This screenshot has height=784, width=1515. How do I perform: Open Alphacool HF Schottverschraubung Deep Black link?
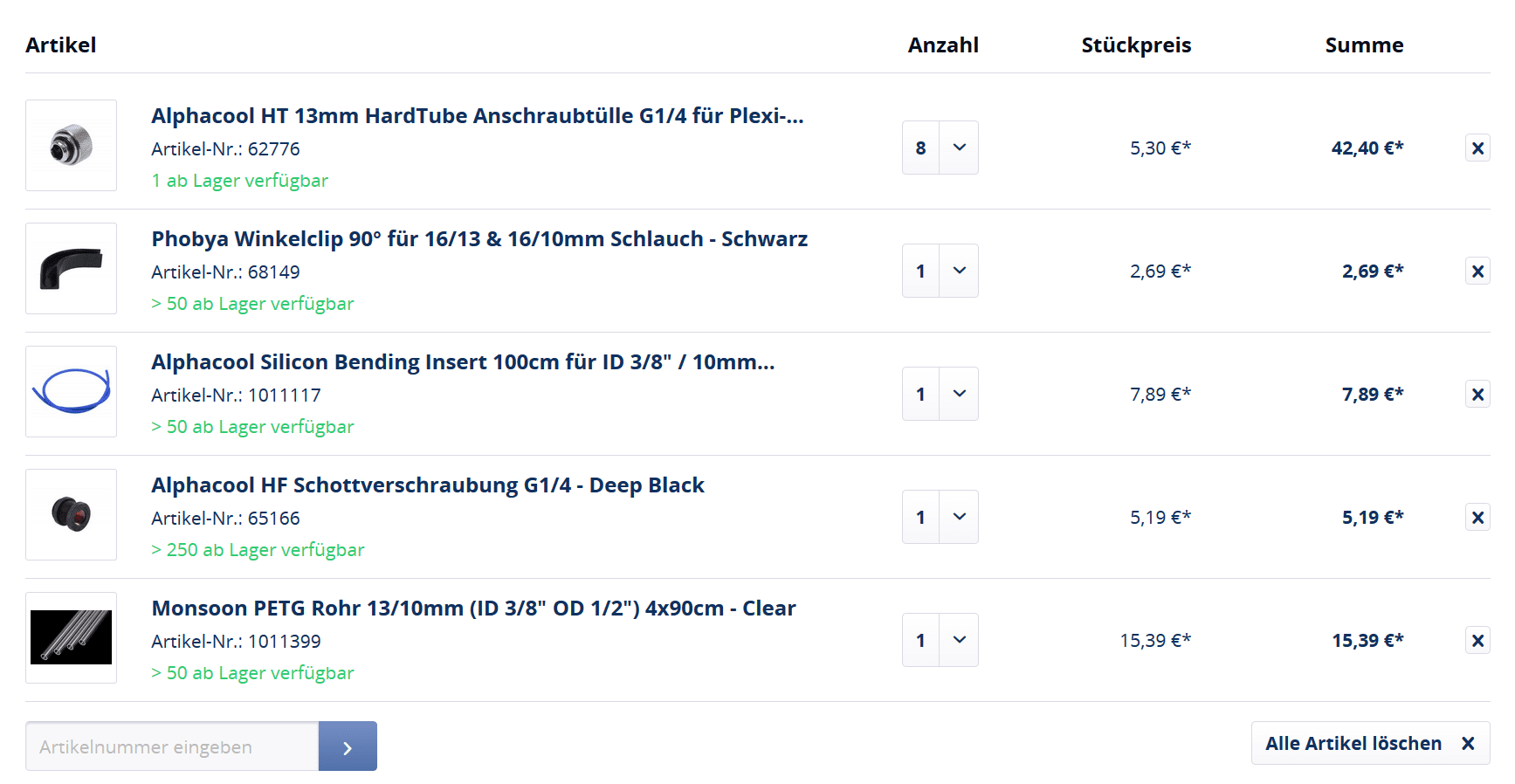428,485
